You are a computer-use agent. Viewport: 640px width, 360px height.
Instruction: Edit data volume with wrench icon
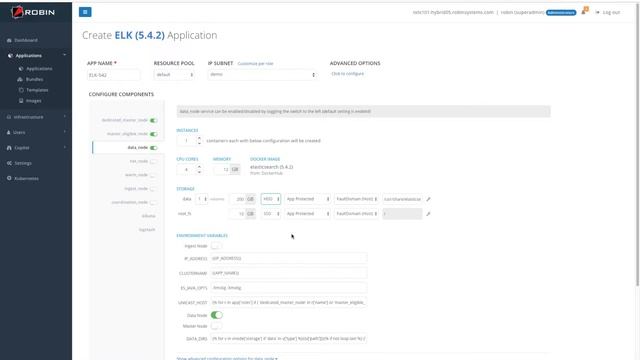point(428,199)
